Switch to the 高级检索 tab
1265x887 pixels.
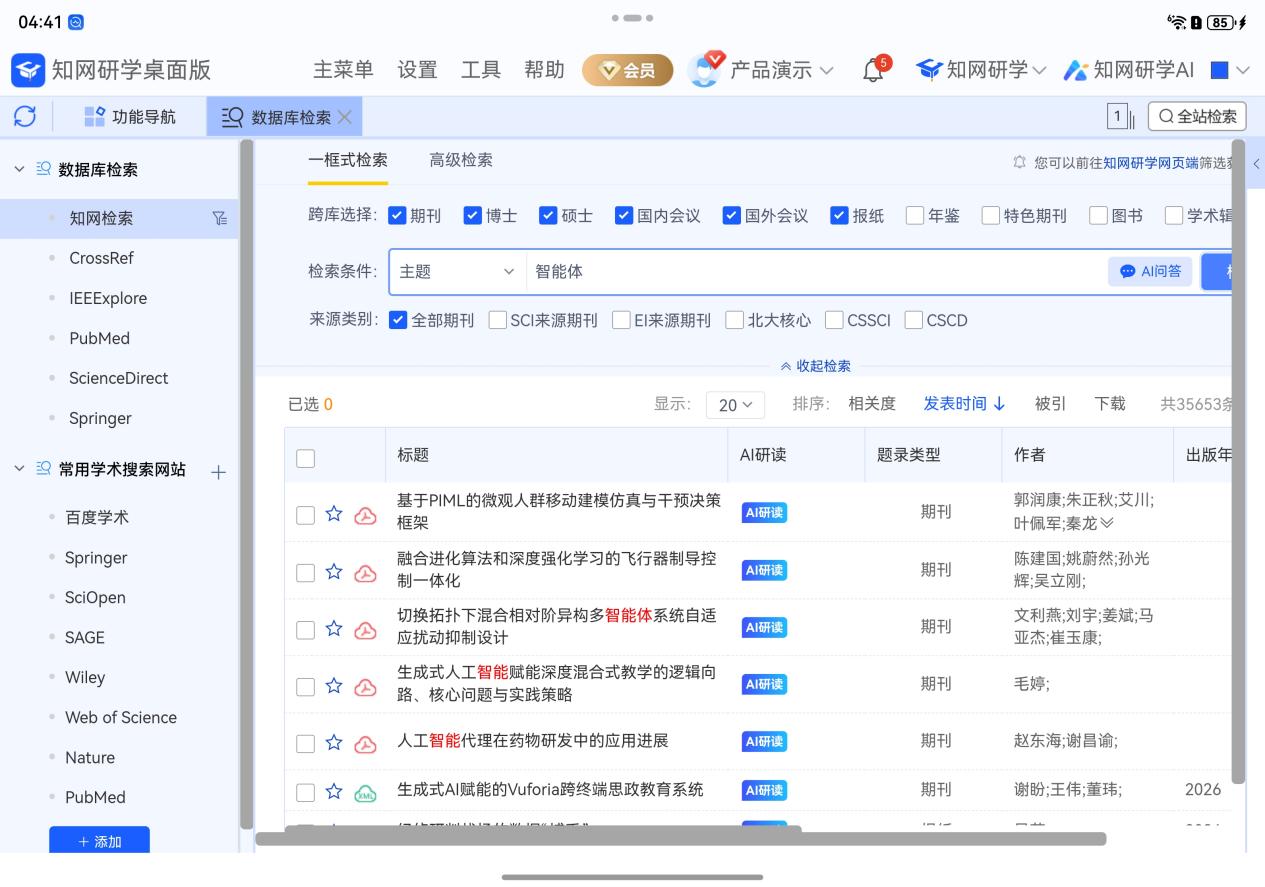click(460, 160)
